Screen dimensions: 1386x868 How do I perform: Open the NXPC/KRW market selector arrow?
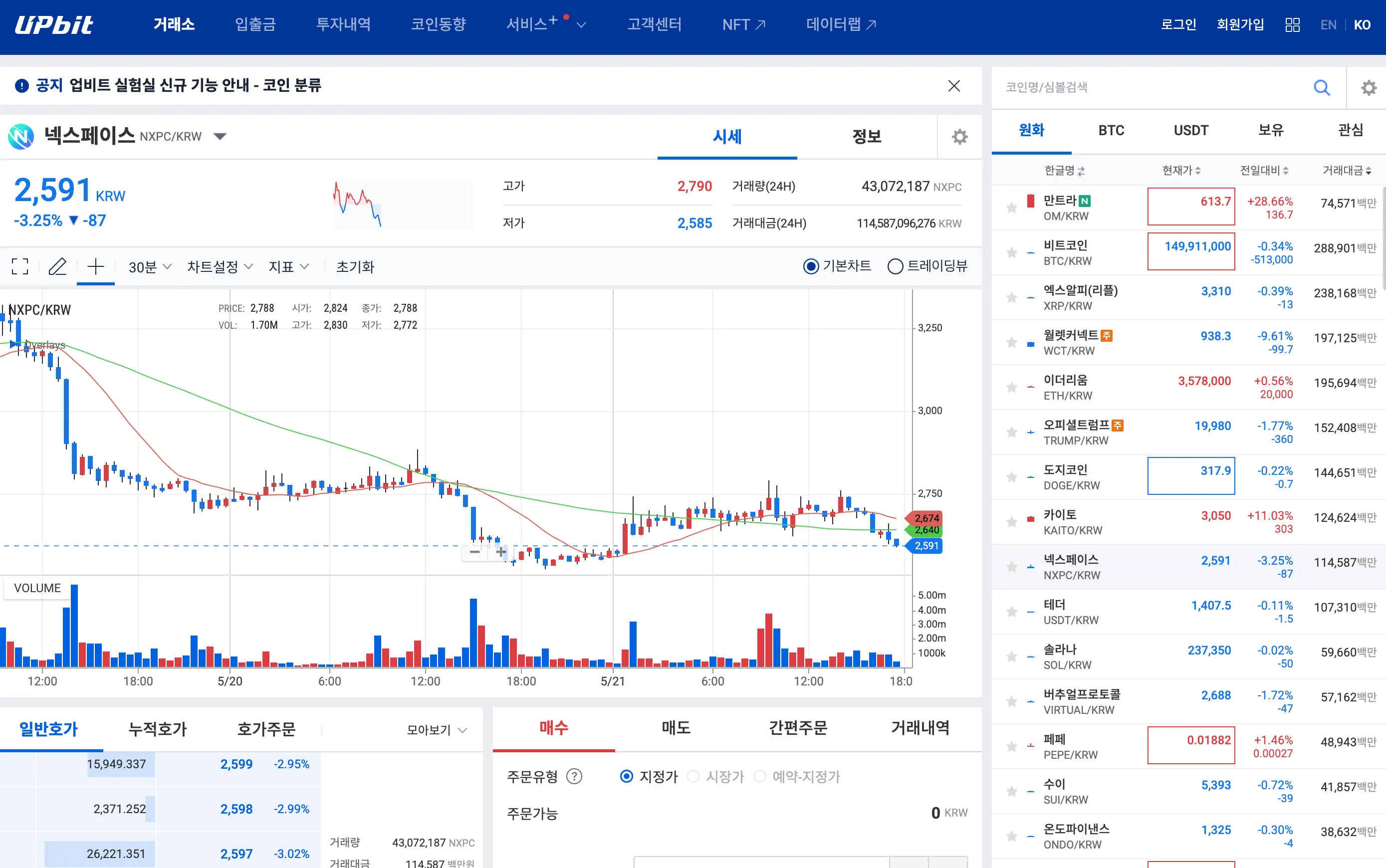tap(220, 137)
